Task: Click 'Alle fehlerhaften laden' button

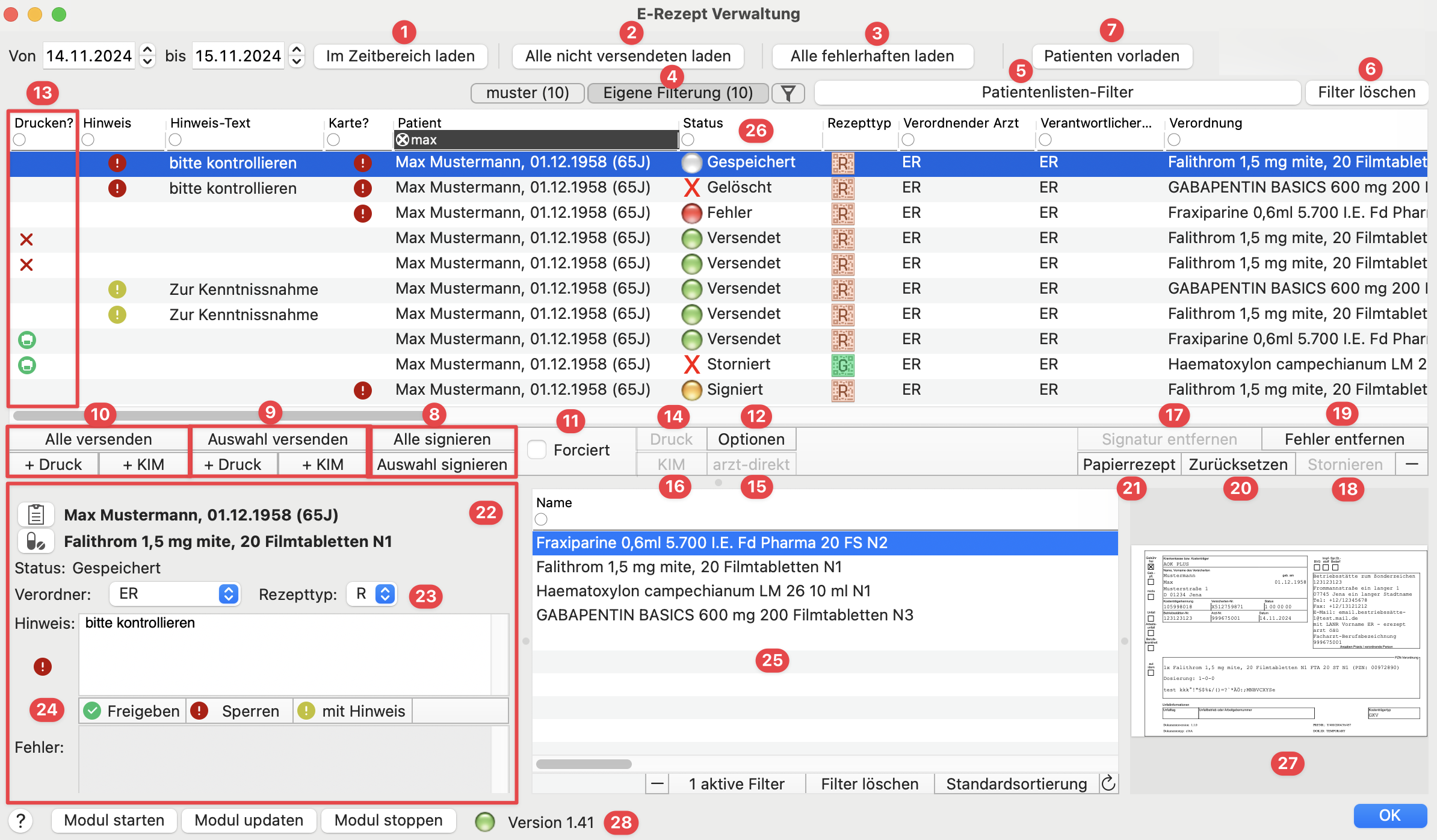Action: tap(872, 57)
